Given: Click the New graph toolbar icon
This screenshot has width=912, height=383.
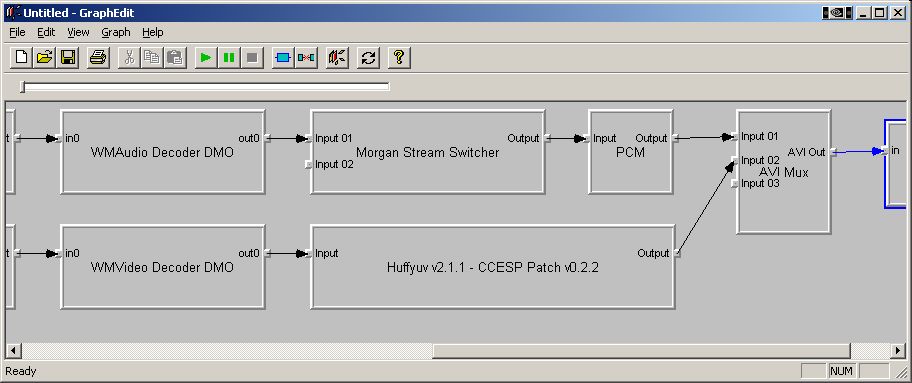Looking at the screenshot, I should point(22,58).
